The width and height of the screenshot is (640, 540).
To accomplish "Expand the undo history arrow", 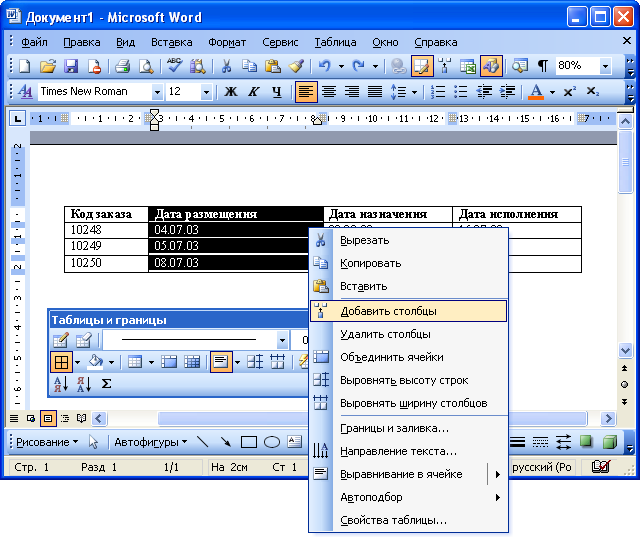I will [341, 66].
